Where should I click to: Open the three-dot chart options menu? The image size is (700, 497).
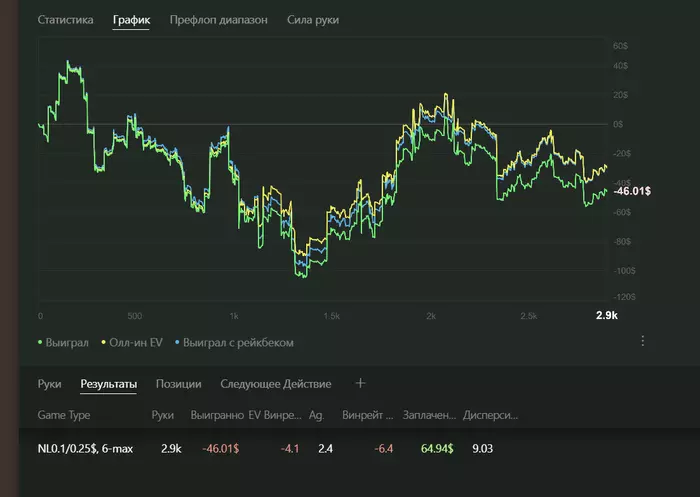click(642, 341)
